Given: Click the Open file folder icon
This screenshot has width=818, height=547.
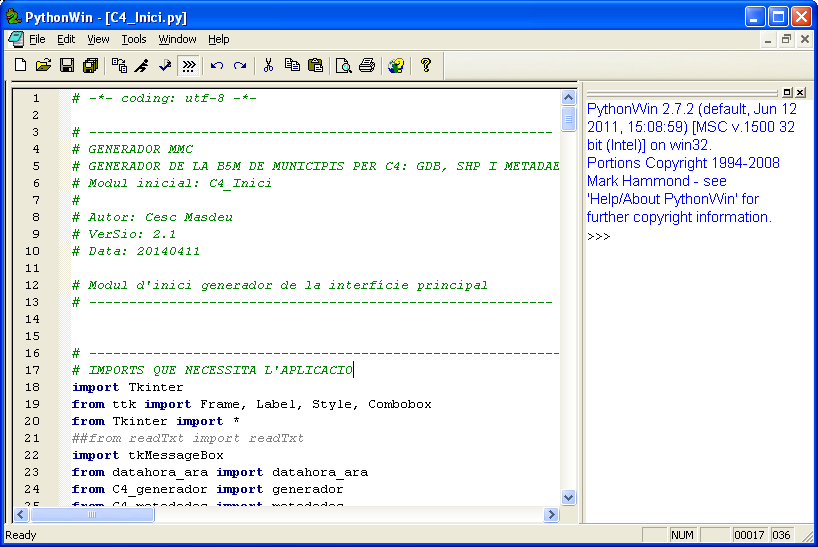Looking at the screenshot, I should pos(43,65).
